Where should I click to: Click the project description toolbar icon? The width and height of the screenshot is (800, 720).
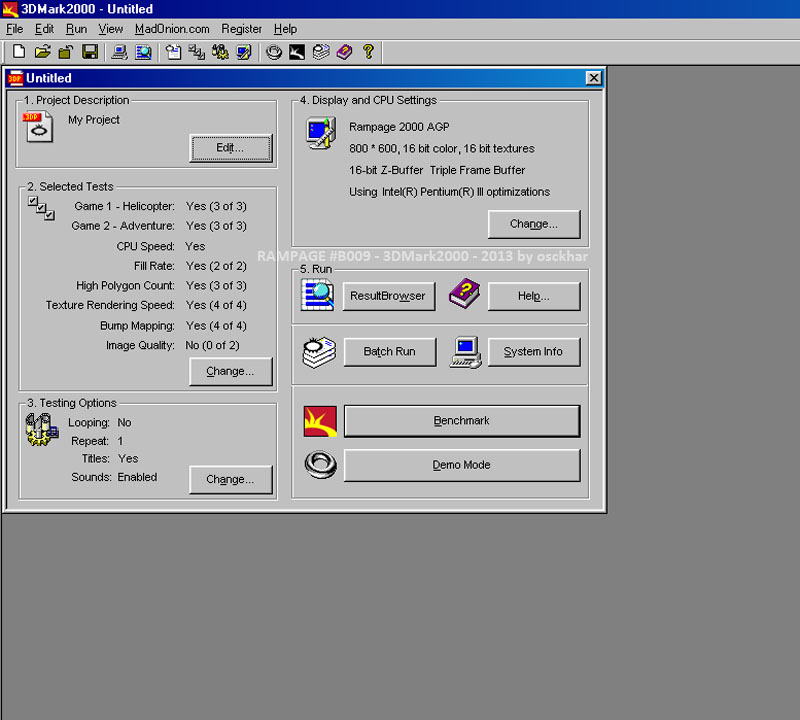[173, 52]
